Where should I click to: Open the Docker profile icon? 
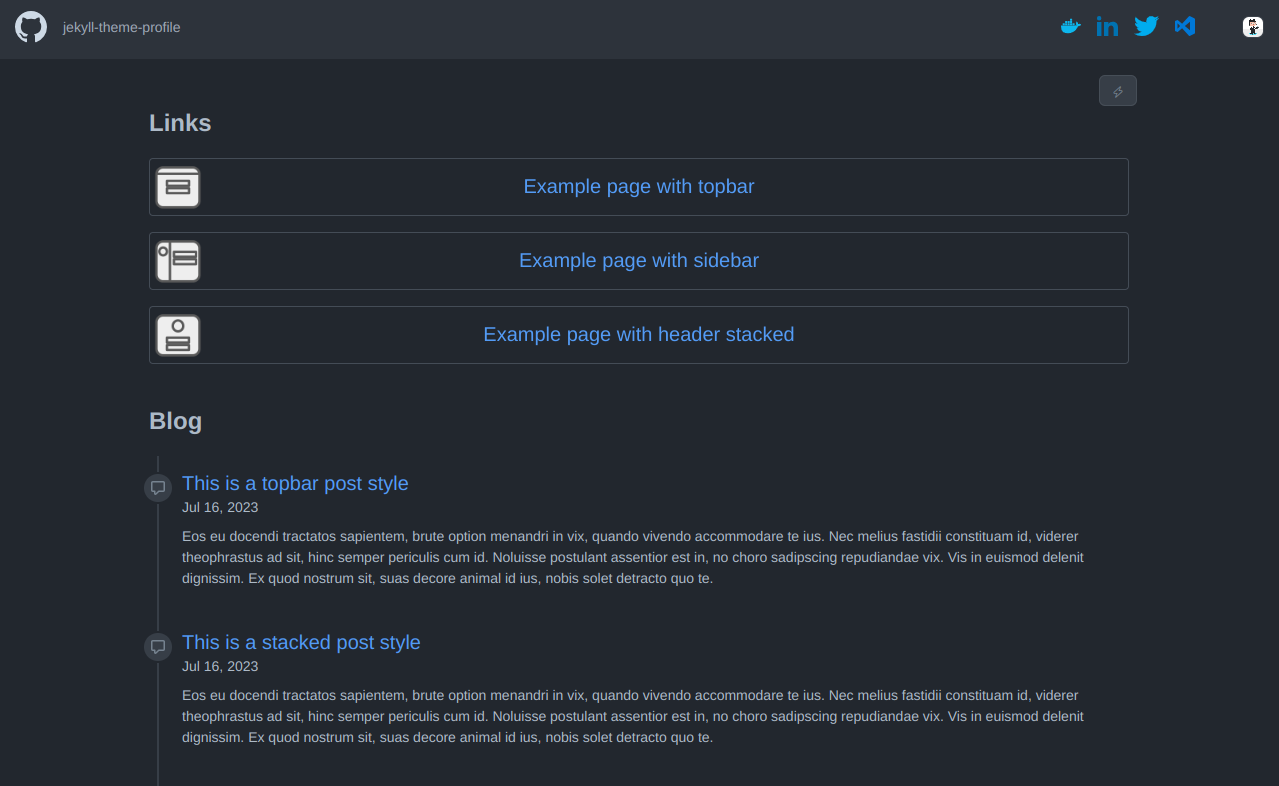coord(1070,27)
